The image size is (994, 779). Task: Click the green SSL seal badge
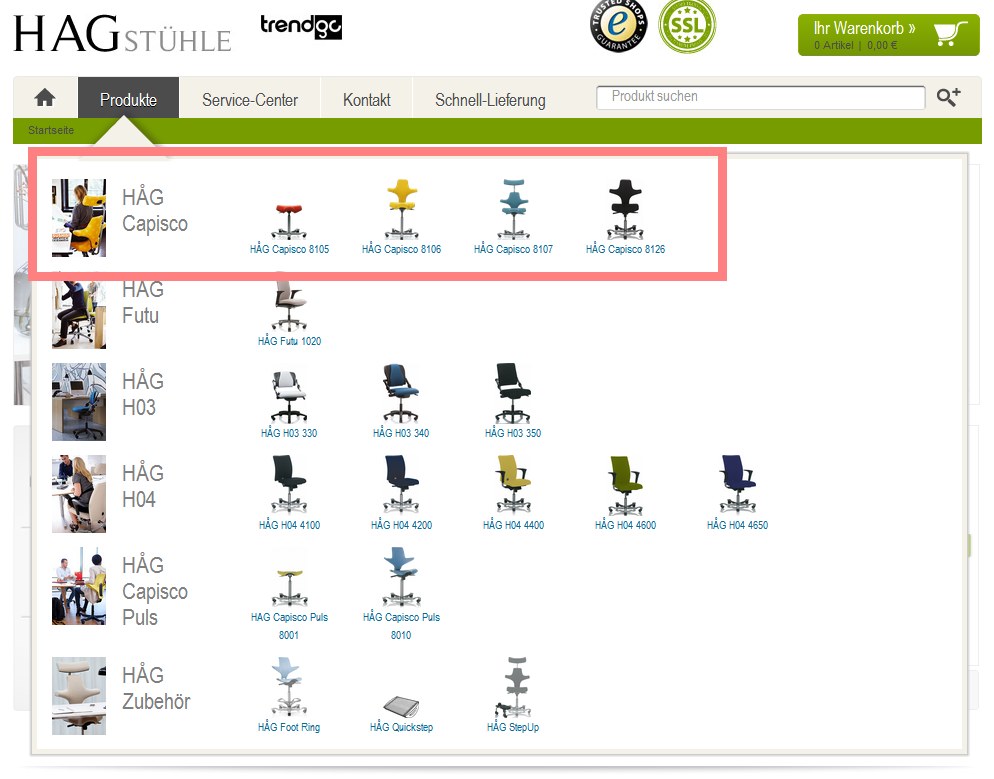(x=687, y=26)
